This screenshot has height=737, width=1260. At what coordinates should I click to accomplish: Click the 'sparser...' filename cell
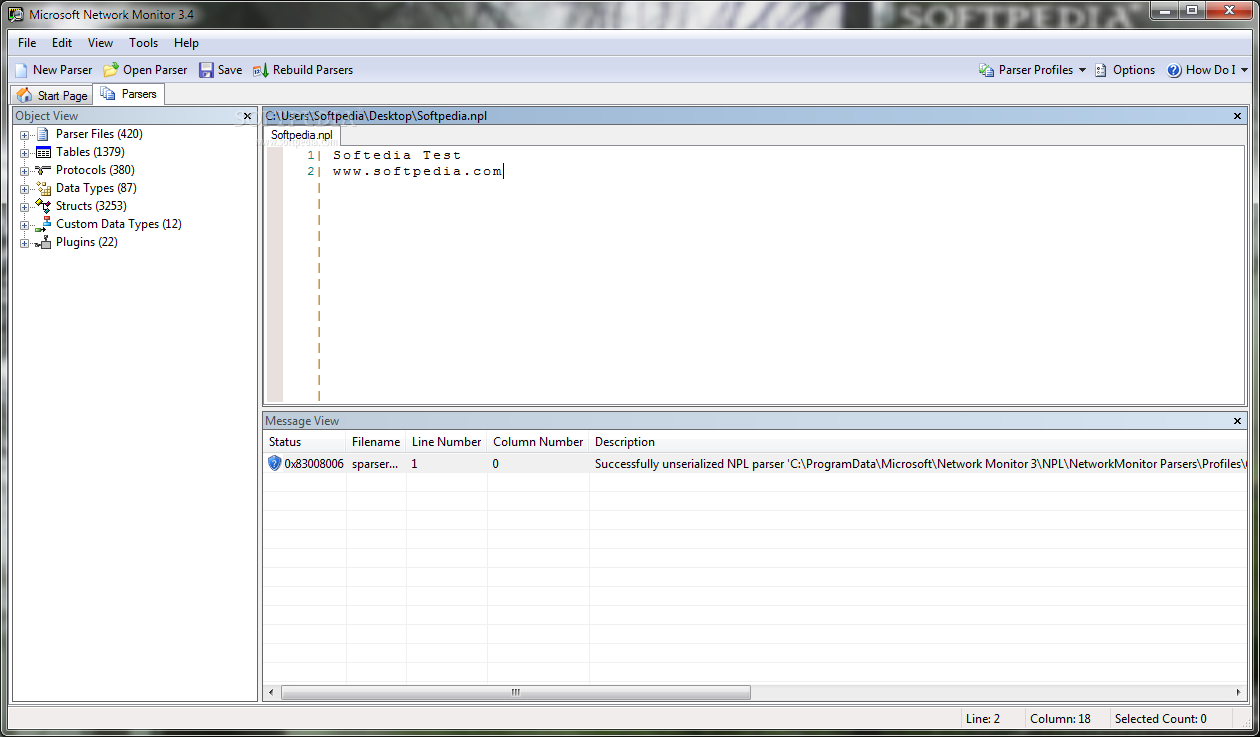[375, 464]
